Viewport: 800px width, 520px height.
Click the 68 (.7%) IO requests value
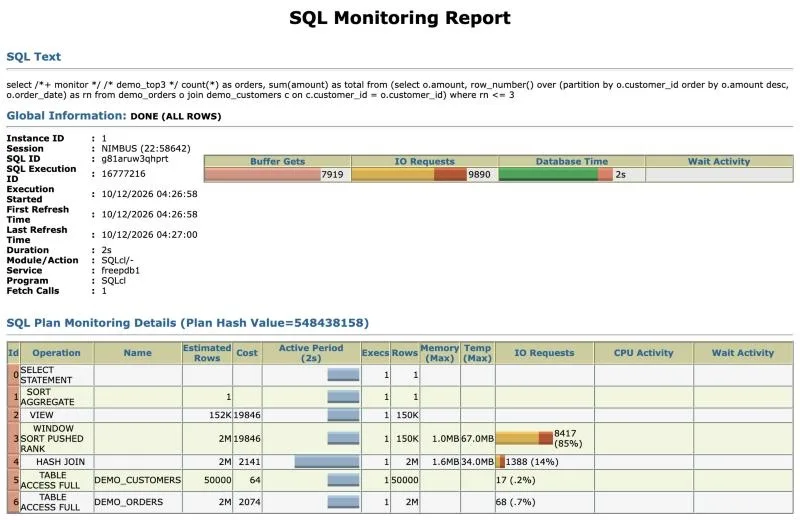(515, 502)
